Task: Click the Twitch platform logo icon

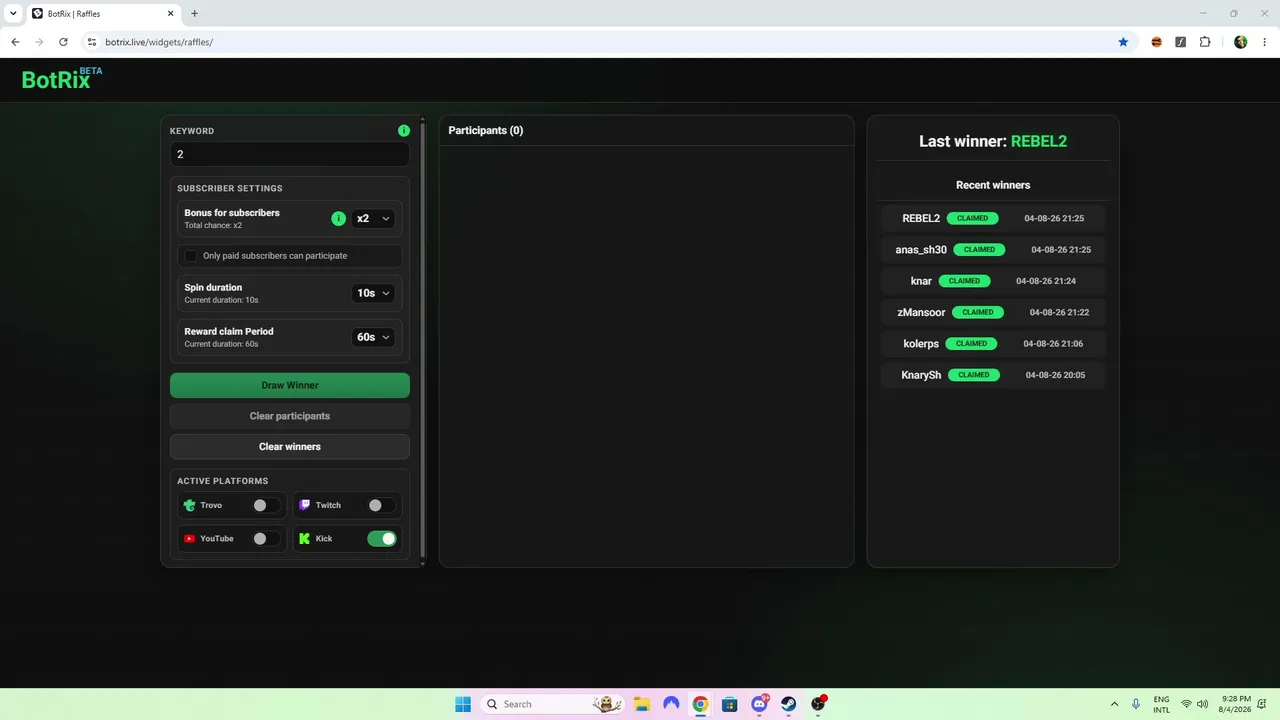Action: (x=305, y=505)
